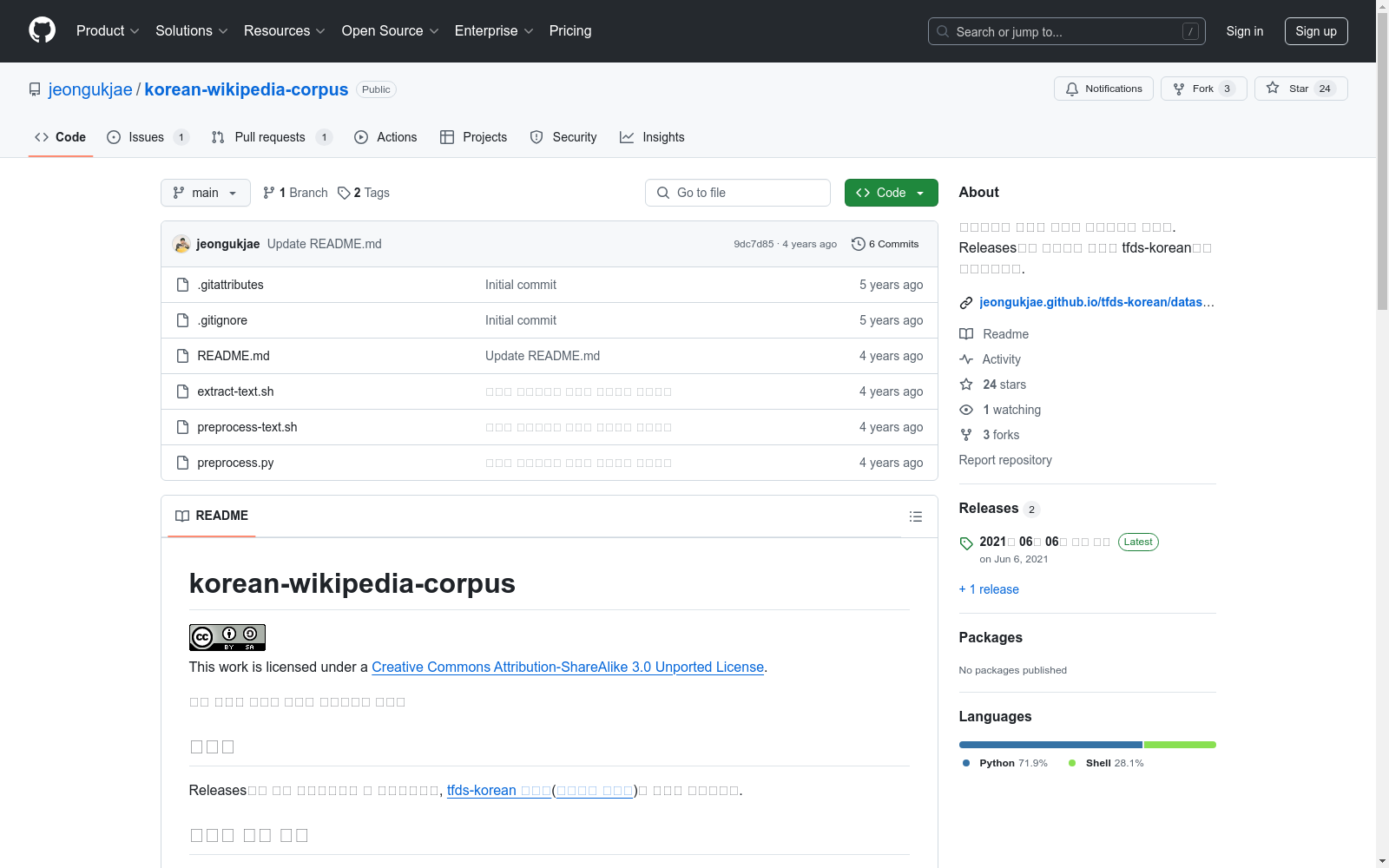View the 2 Tags link
Screen dimensions: 1389x868
(364, 193)
